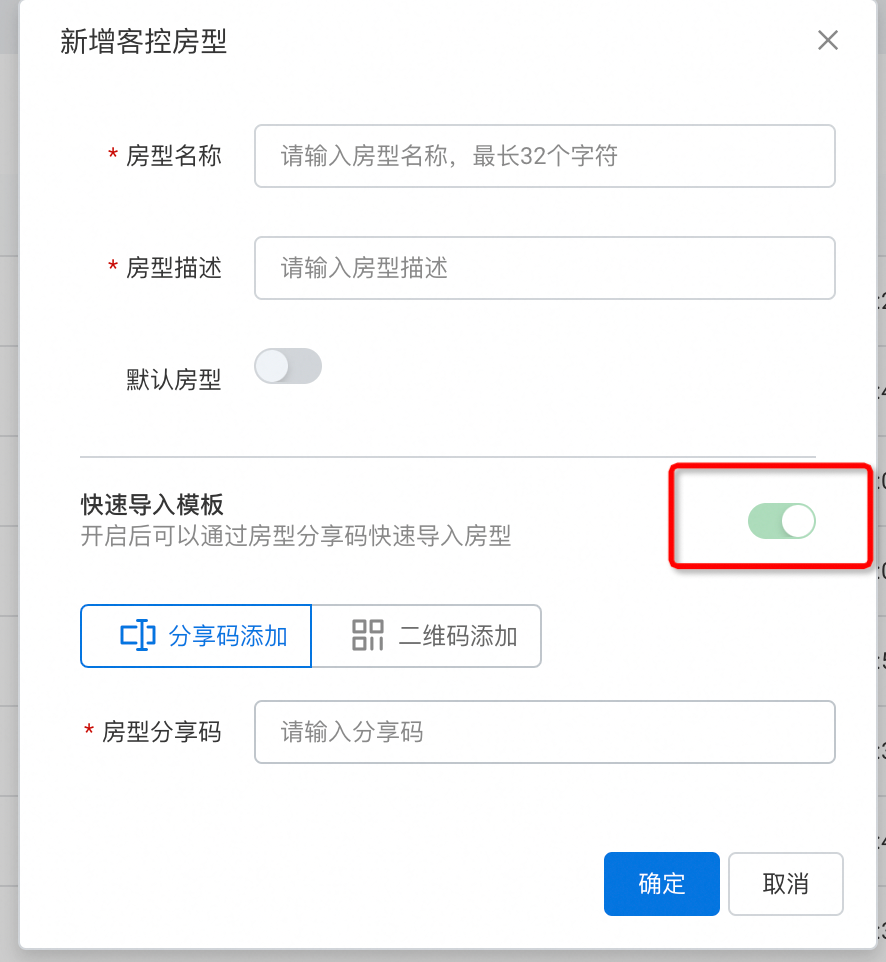Close the 新增客控房型 dialog with X

click(x=828, y=40)
